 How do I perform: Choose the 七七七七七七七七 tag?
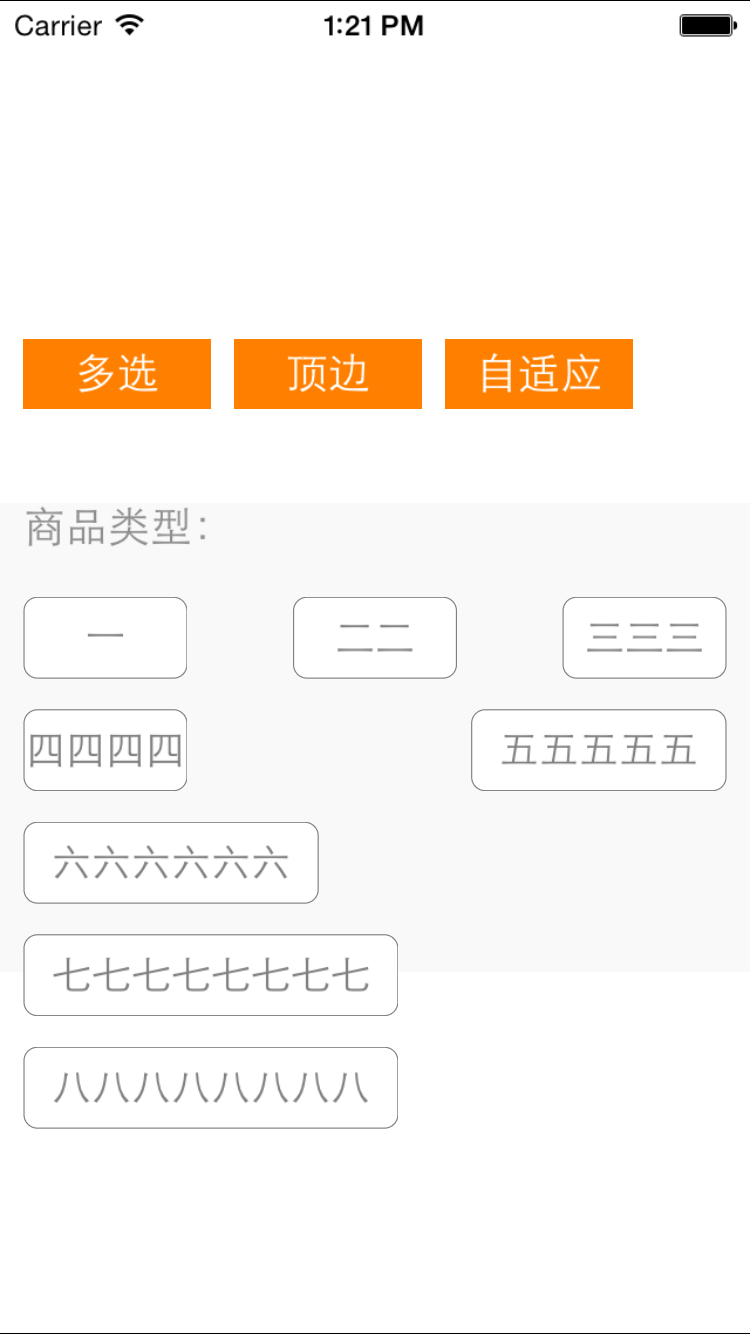click(211, 975)
